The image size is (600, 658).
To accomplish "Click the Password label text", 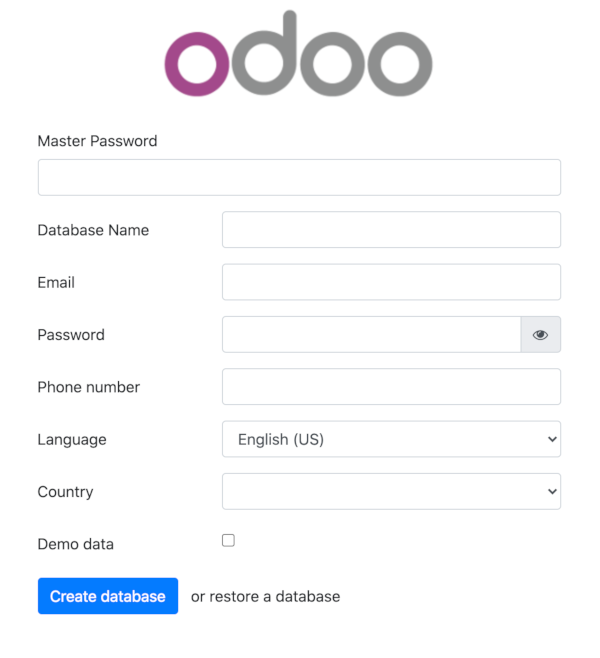I will coord(71,335).
